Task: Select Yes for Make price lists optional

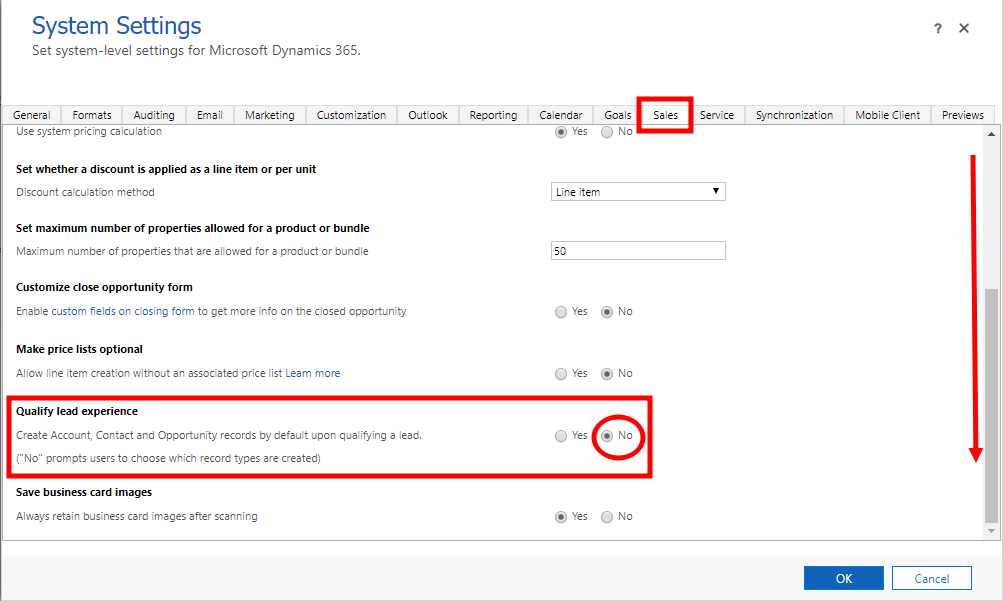Action: [561, 374]
